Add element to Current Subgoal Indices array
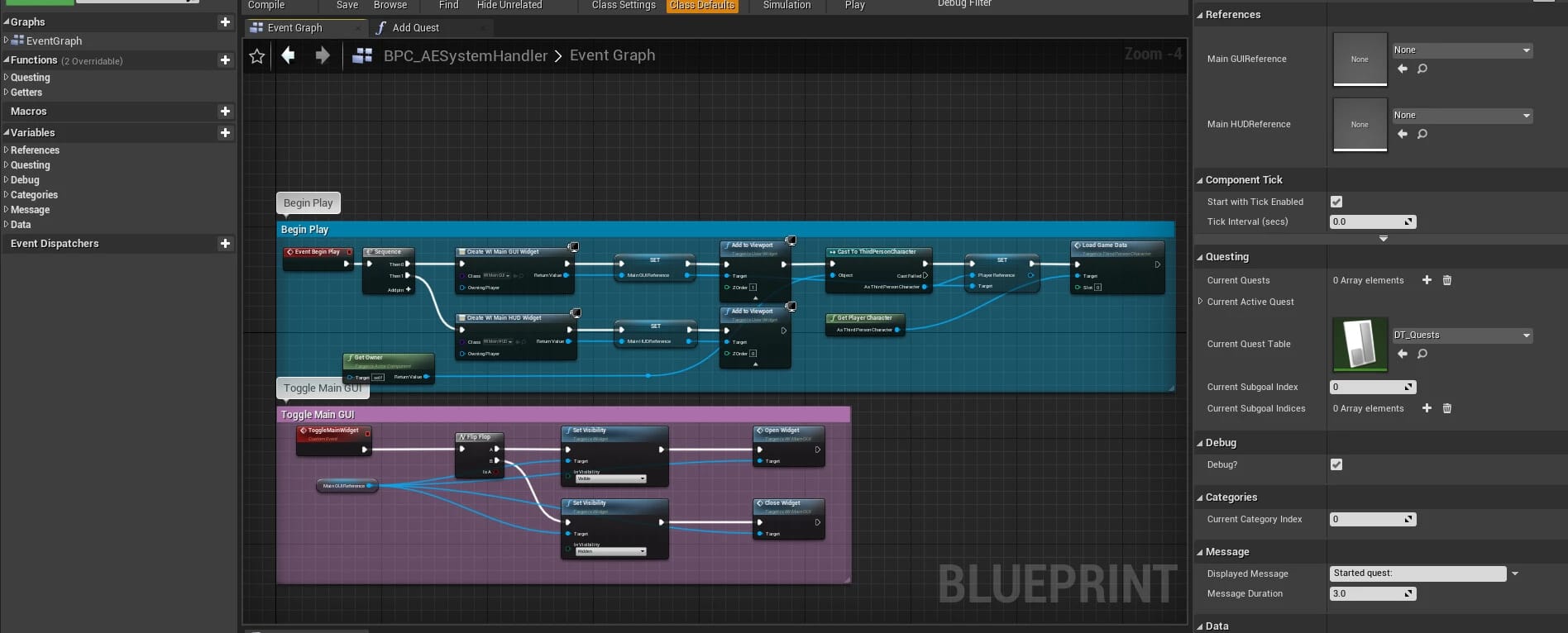 coord(1427,408)
